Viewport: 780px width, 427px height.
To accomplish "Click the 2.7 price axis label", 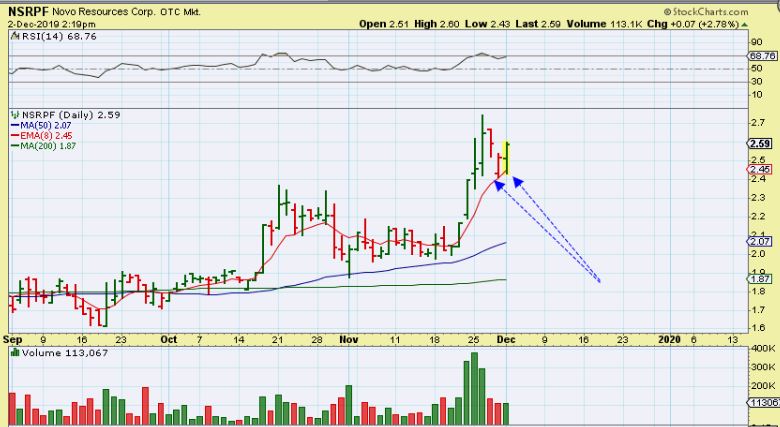I will (x=759, y=122).
